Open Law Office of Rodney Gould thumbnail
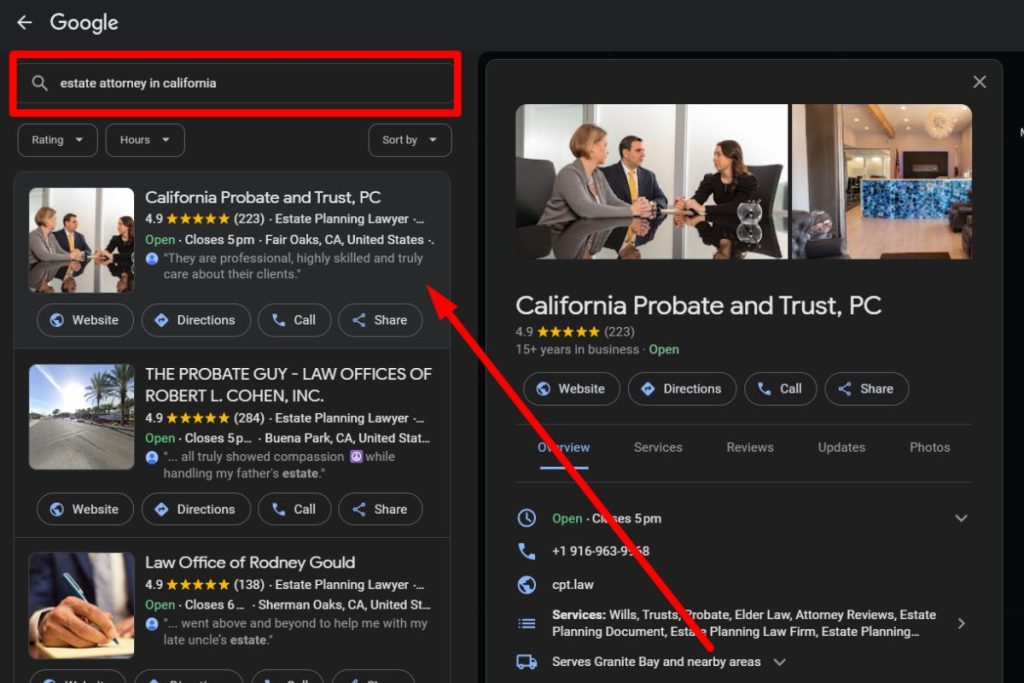 click(82, 605)
